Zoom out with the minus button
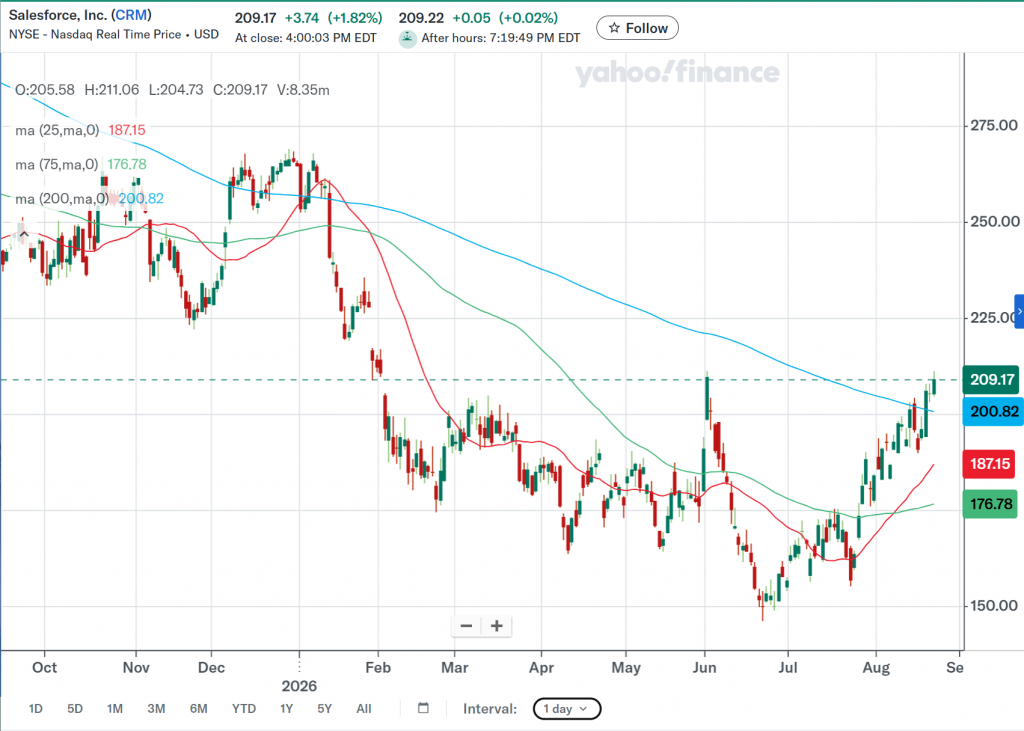This screenshot has height=731, width=1024. tap(466, 626)
